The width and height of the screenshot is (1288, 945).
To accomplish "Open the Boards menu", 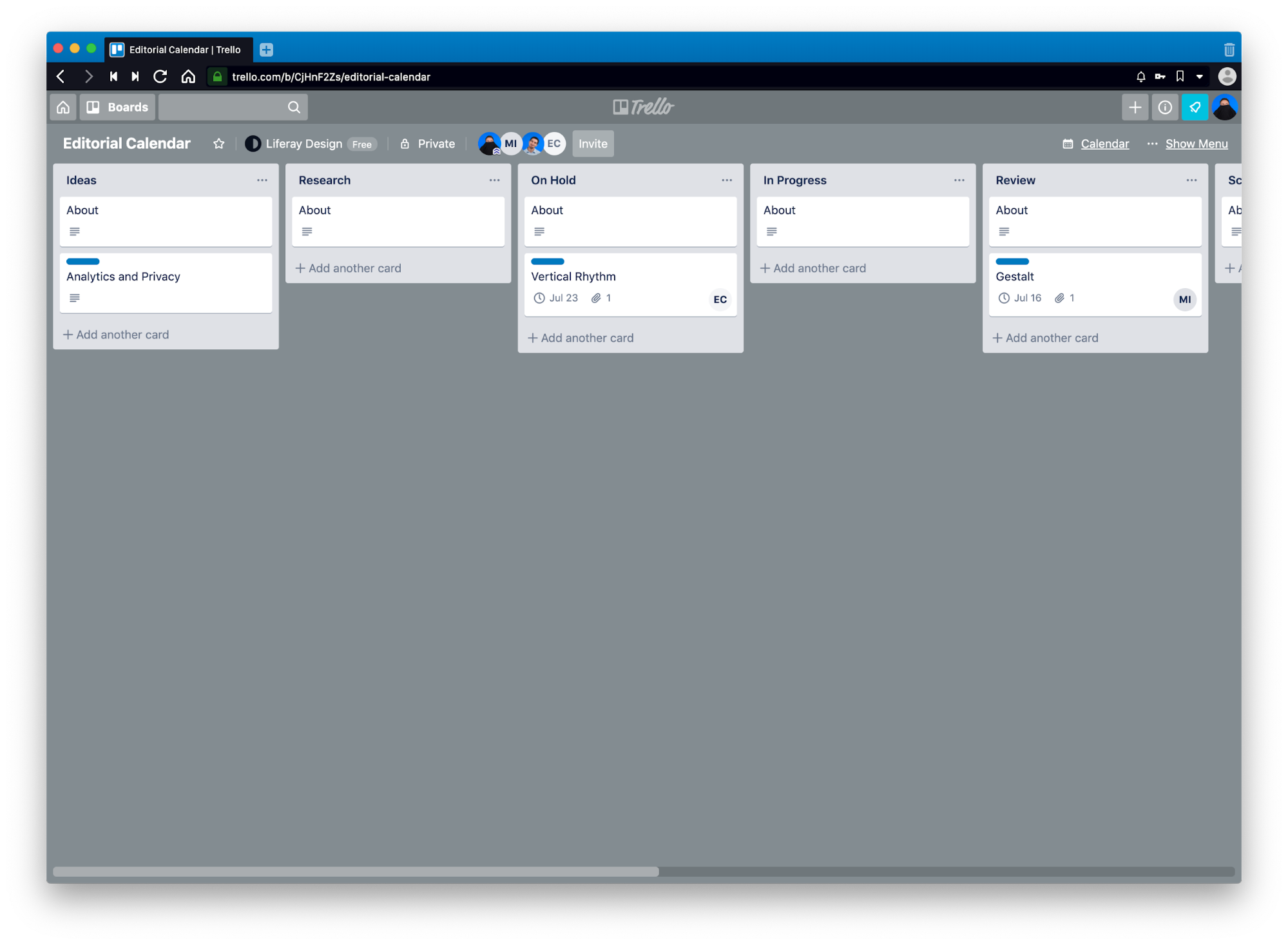I will click(117, 107).
